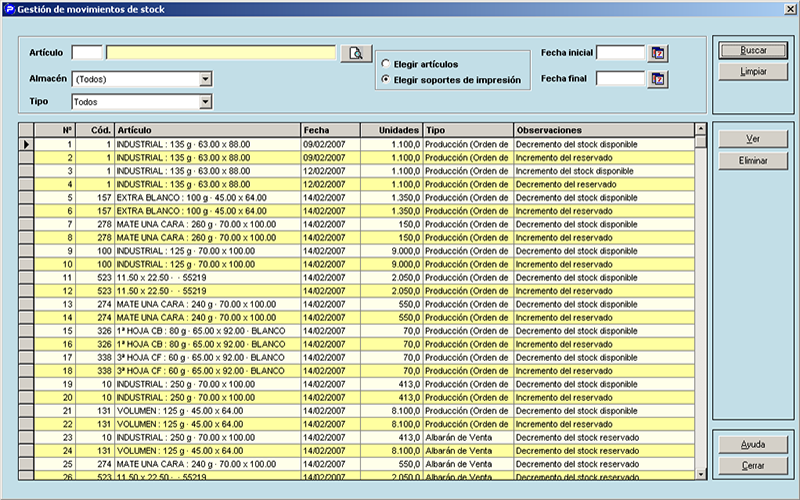This screenshot has width=800, height=500.
Task: Focus the Artículo code input field
Action: point(87,53)
